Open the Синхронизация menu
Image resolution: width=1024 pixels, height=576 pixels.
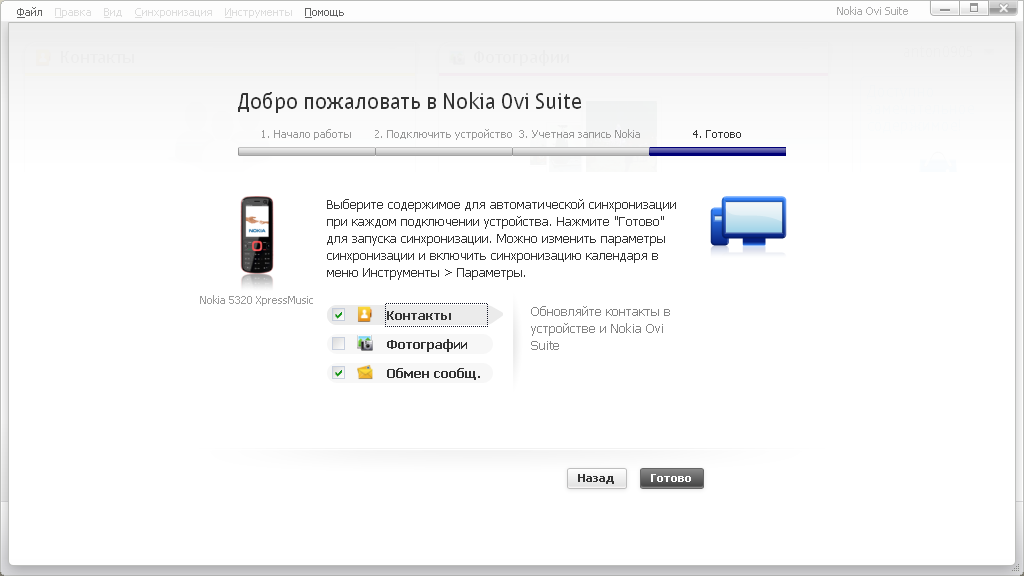click(173, 12)
